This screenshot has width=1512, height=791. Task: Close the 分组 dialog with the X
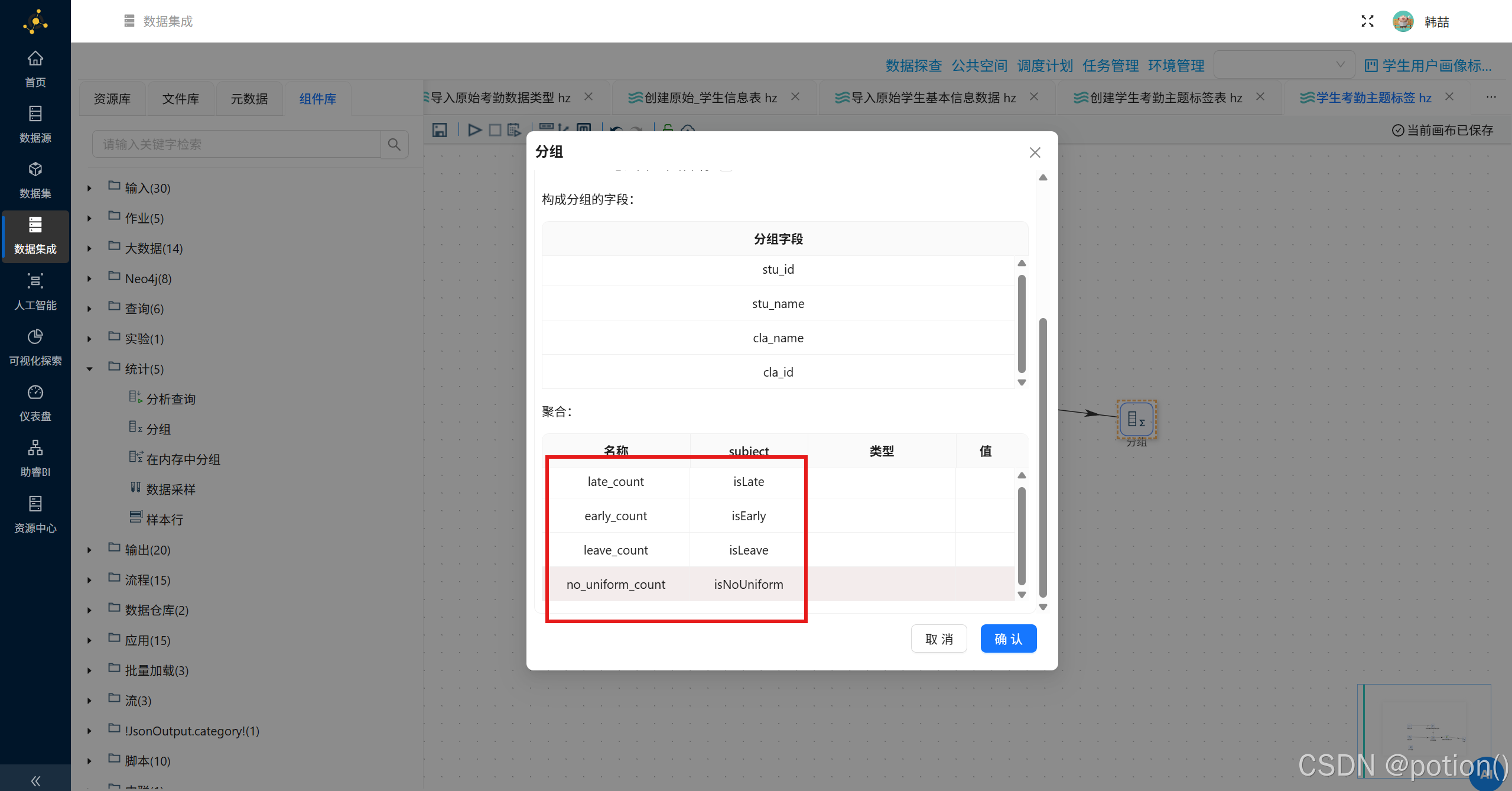1035,153
